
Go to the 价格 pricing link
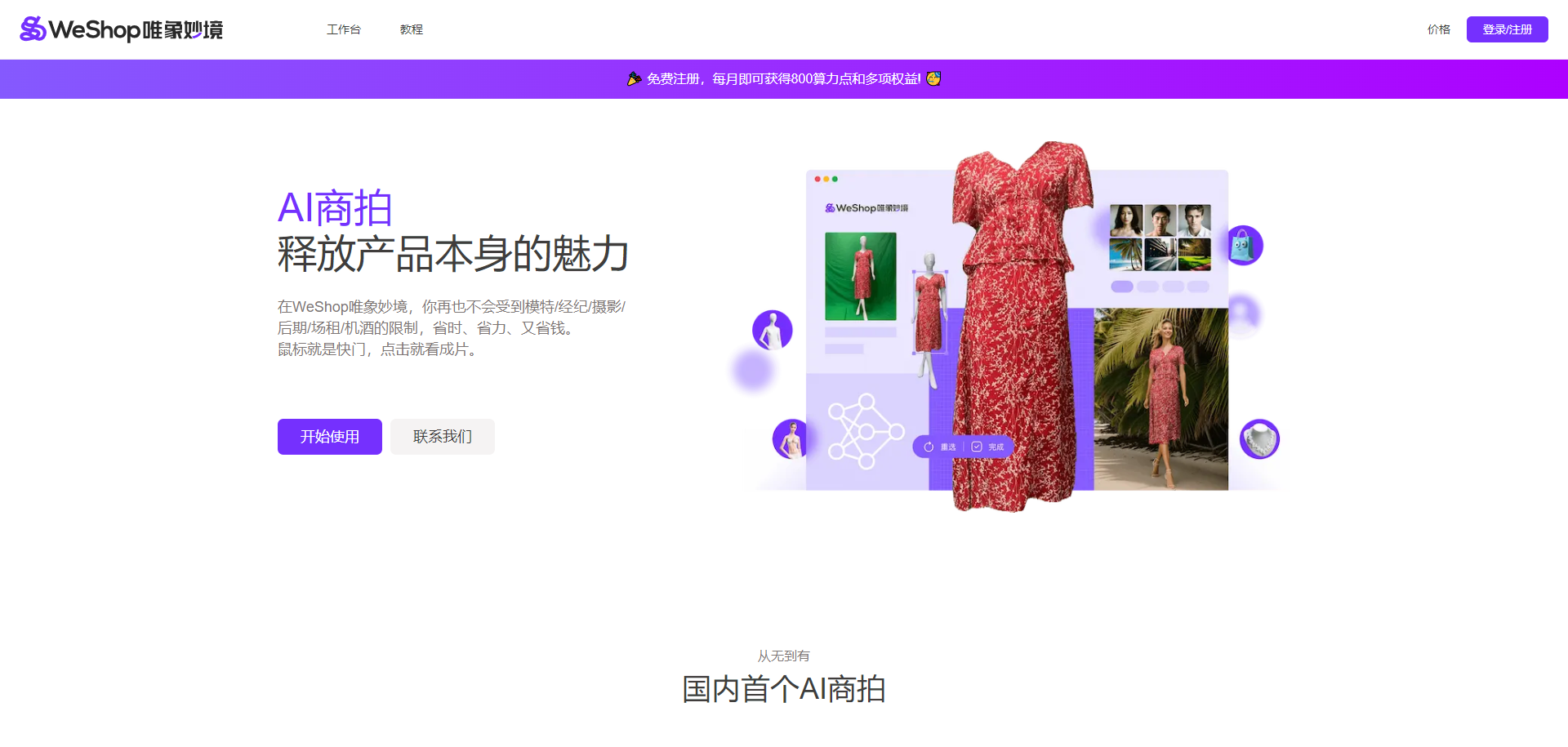[1438, 29]
